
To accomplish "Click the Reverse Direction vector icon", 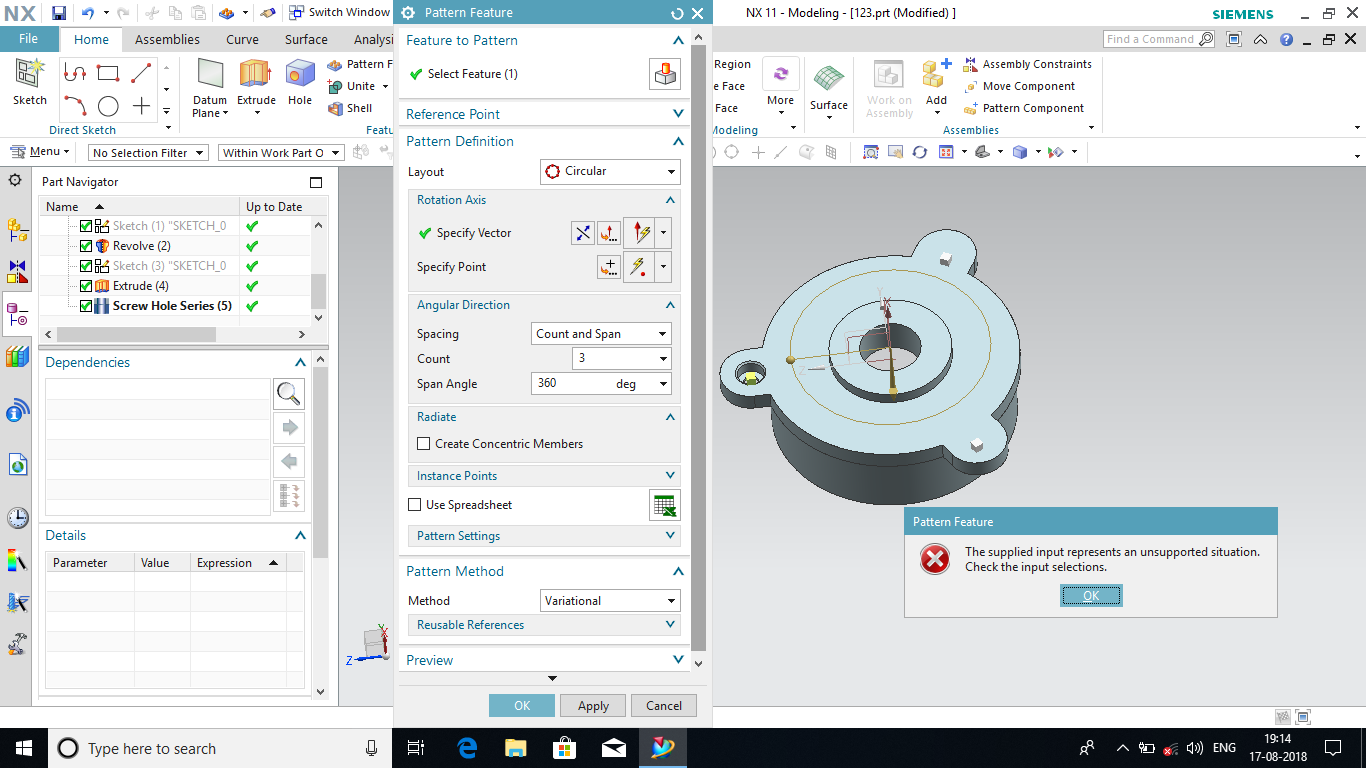I will 582,233.
